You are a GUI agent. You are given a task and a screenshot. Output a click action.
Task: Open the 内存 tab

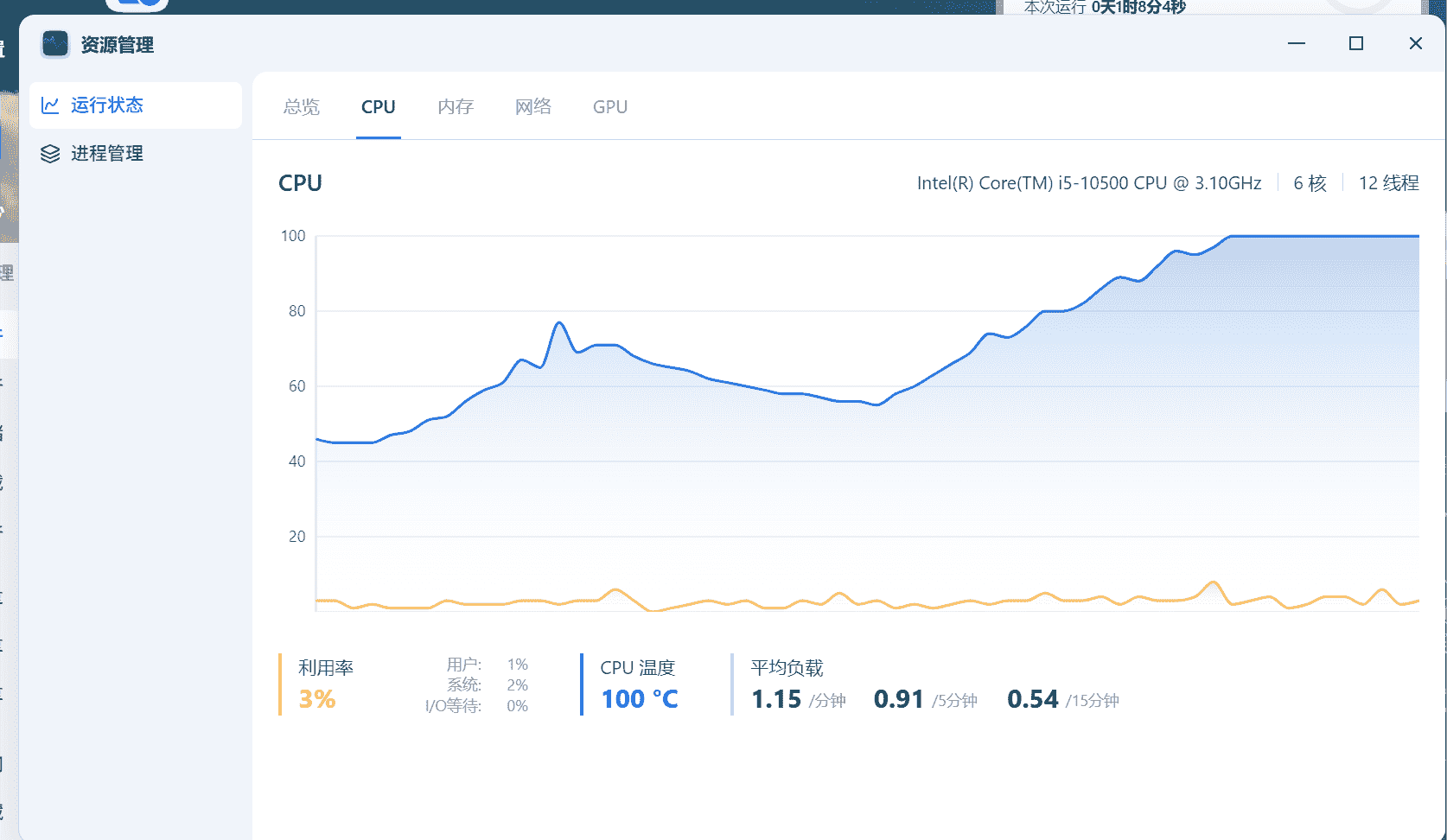456,107
